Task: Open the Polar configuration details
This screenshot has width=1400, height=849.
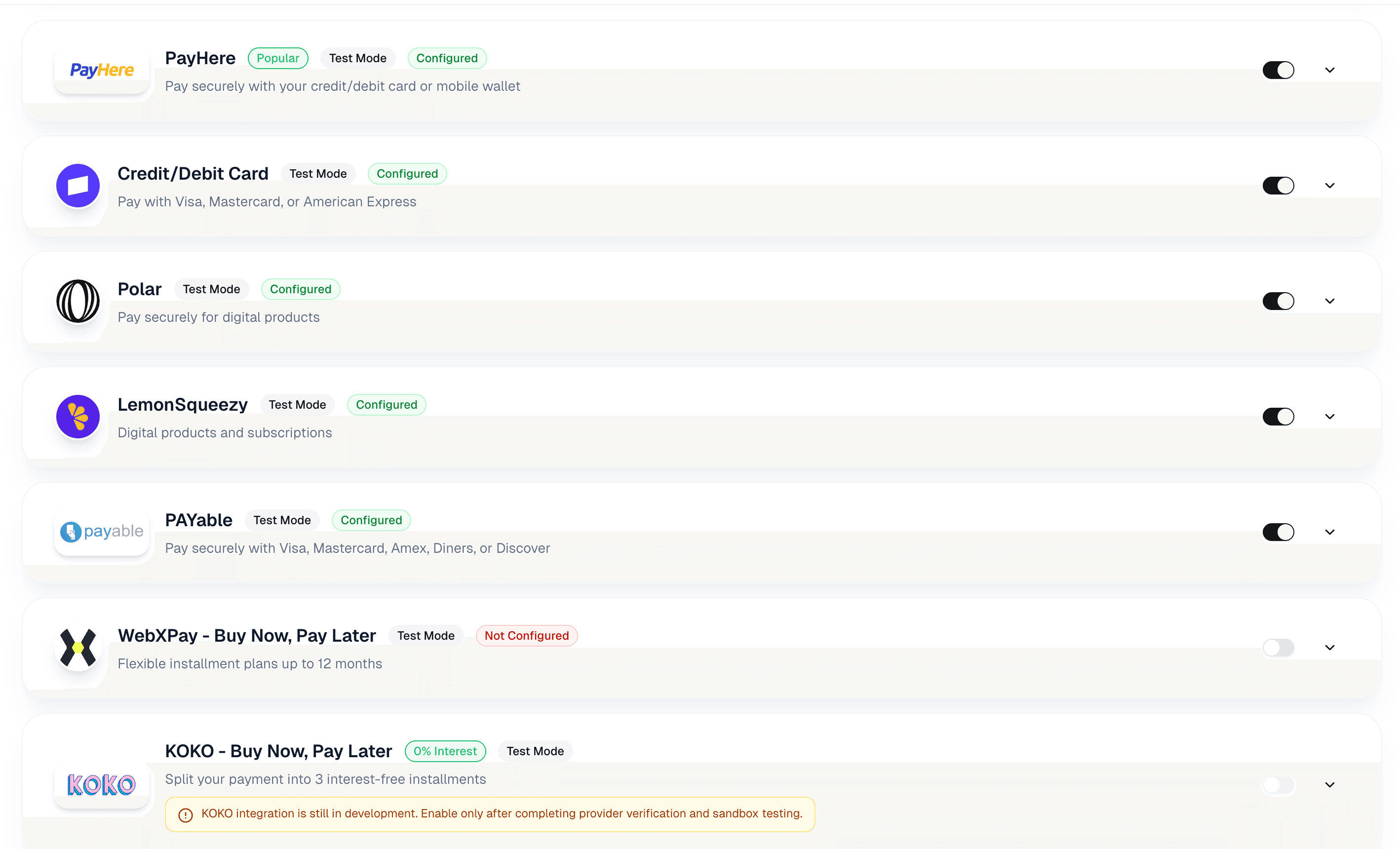Action: (1329, 301)
